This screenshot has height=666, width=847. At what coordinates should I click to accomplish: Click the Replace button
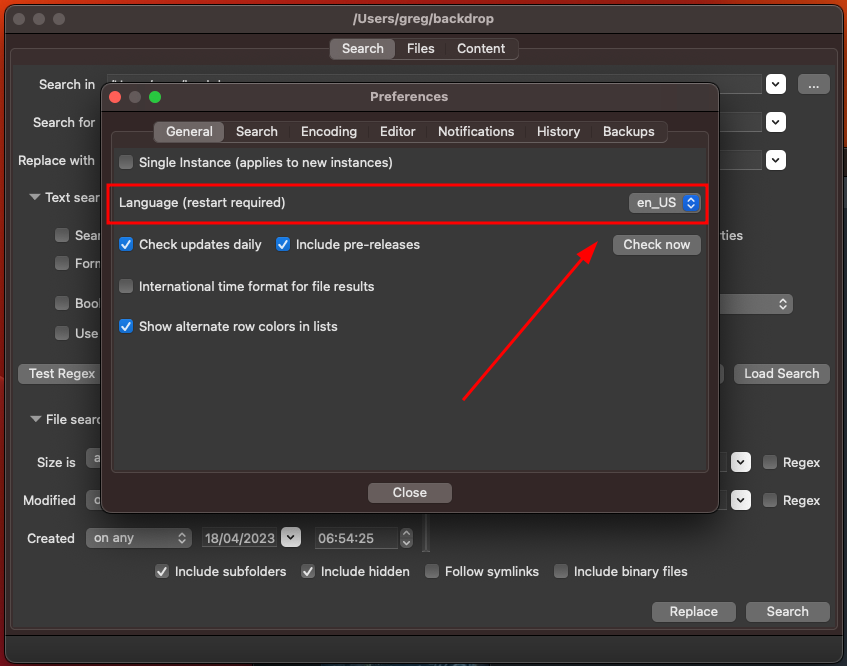coord(694,612)
